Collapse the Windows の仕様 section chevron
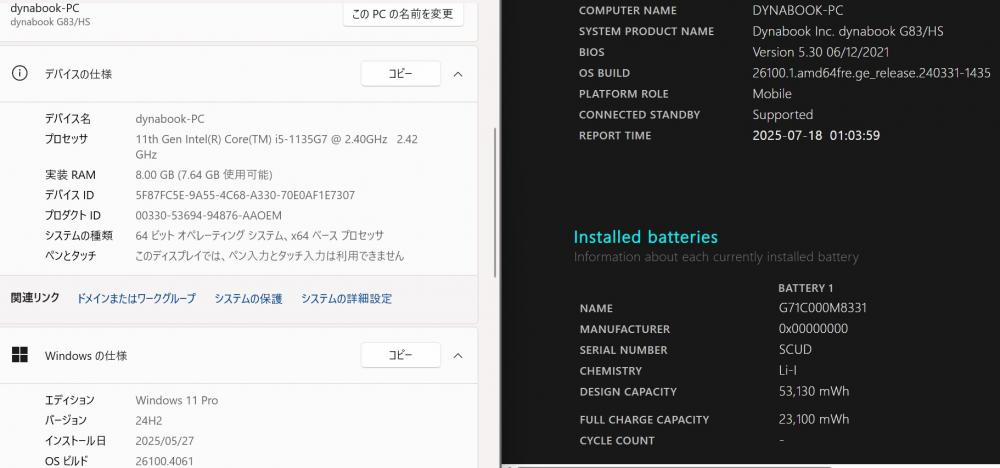1000x468 pixels. click(458, 355)
